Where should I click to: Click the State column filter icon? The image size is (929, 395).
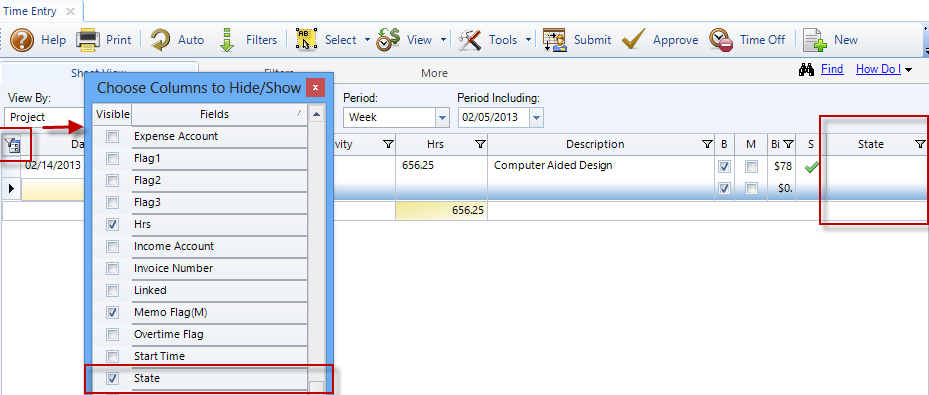pos(920,144)
